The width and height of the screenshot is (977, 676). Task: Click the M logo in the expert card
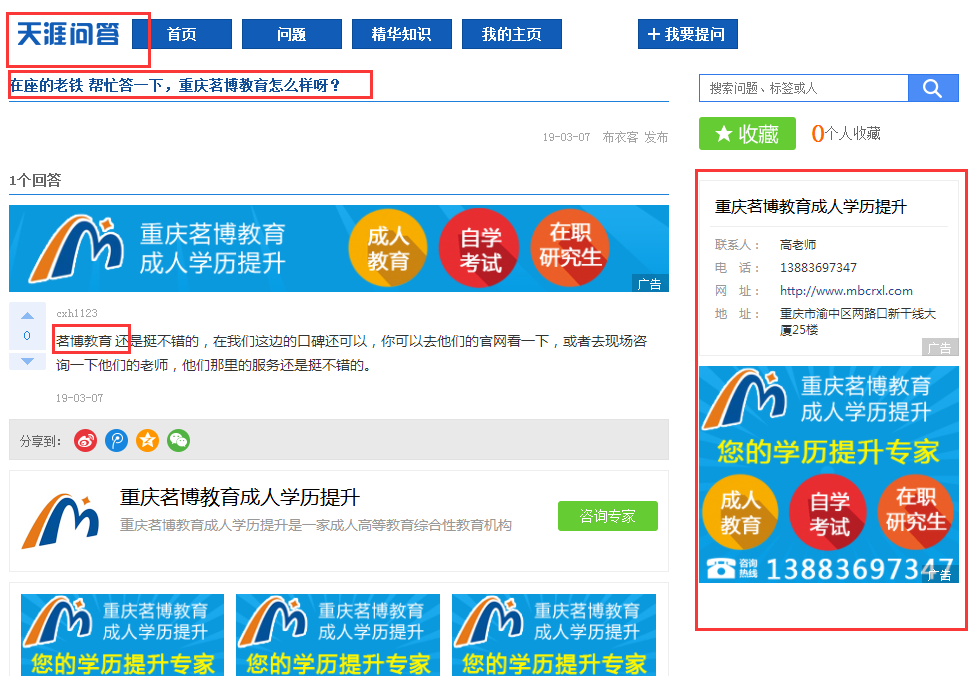pos(61,521)
